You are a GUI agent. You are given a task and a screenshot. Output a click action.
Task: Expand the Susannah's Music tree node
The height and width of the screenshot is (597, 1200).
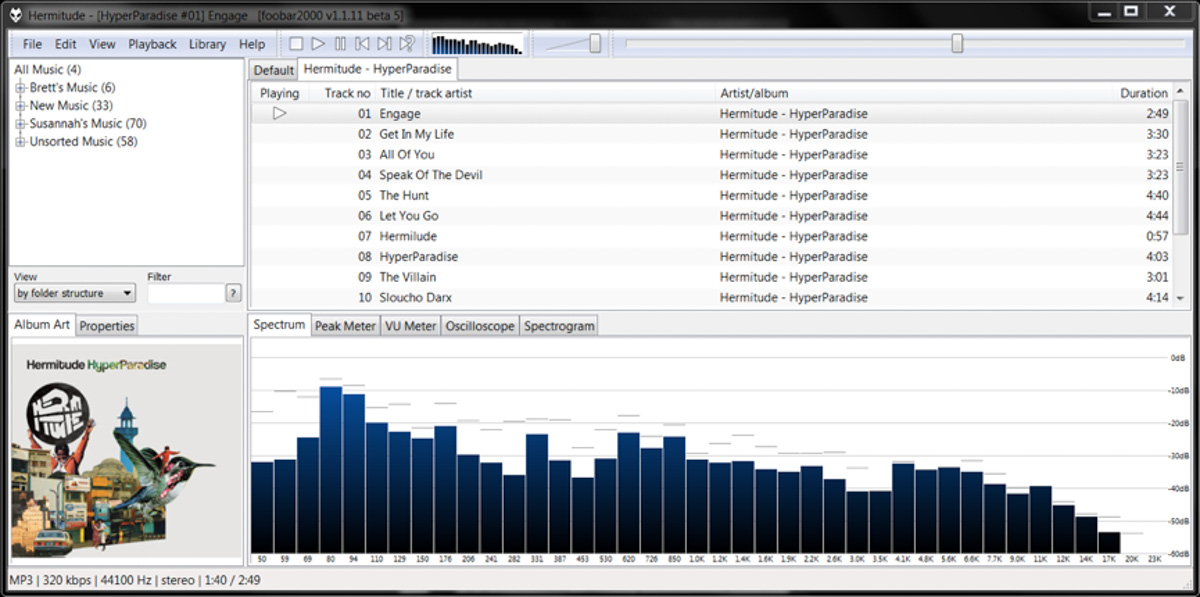[x=20, y=124]
